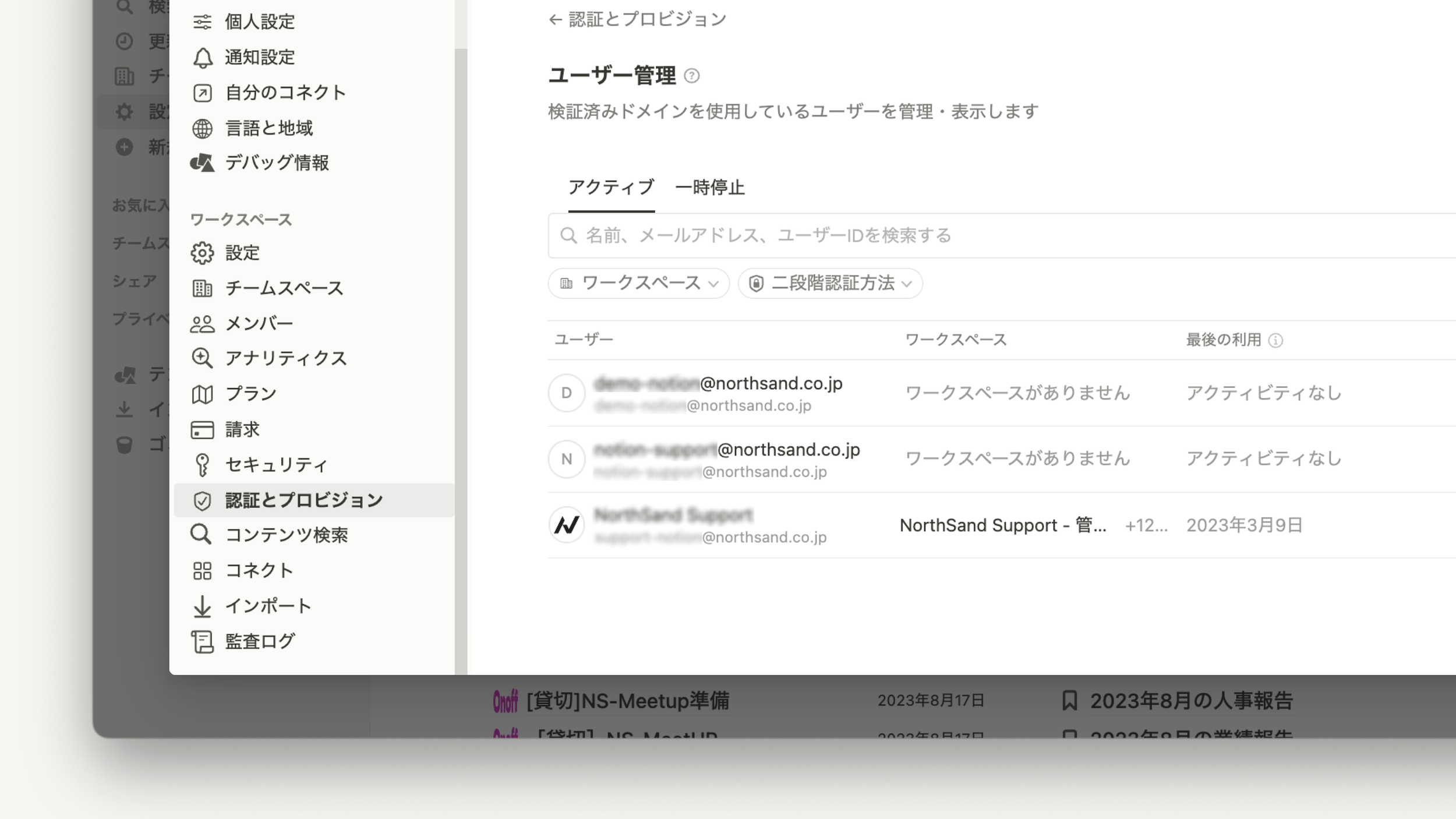Select セキュリティ key icon item
Image resolution: width=1456 pixels, height=819 pixels.
click(x=275, y=464)
